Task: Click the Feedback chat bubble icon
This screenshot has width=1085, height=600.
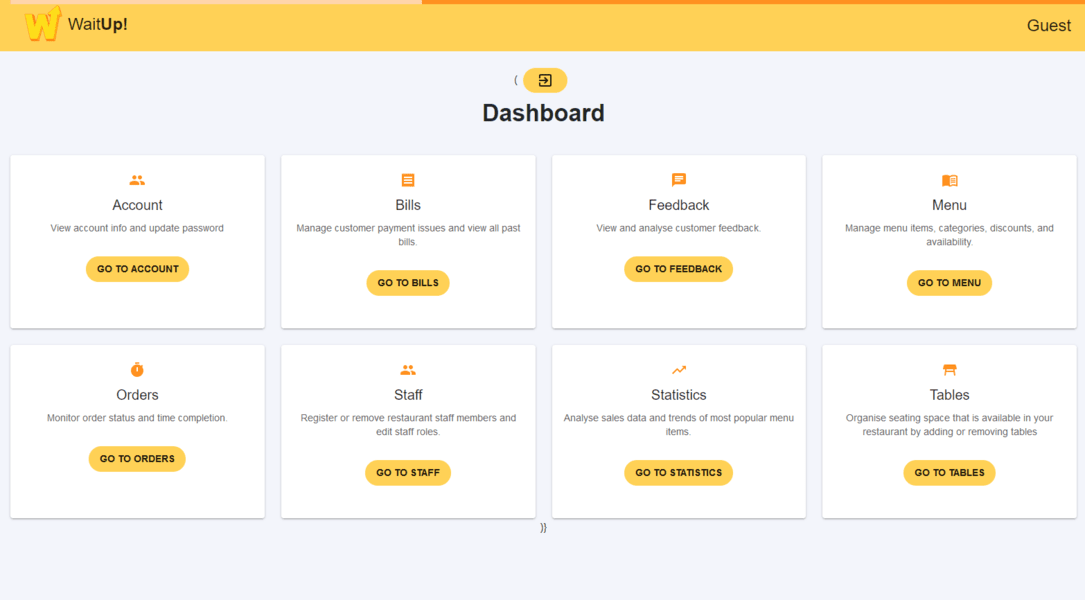Action: (679, 180)
